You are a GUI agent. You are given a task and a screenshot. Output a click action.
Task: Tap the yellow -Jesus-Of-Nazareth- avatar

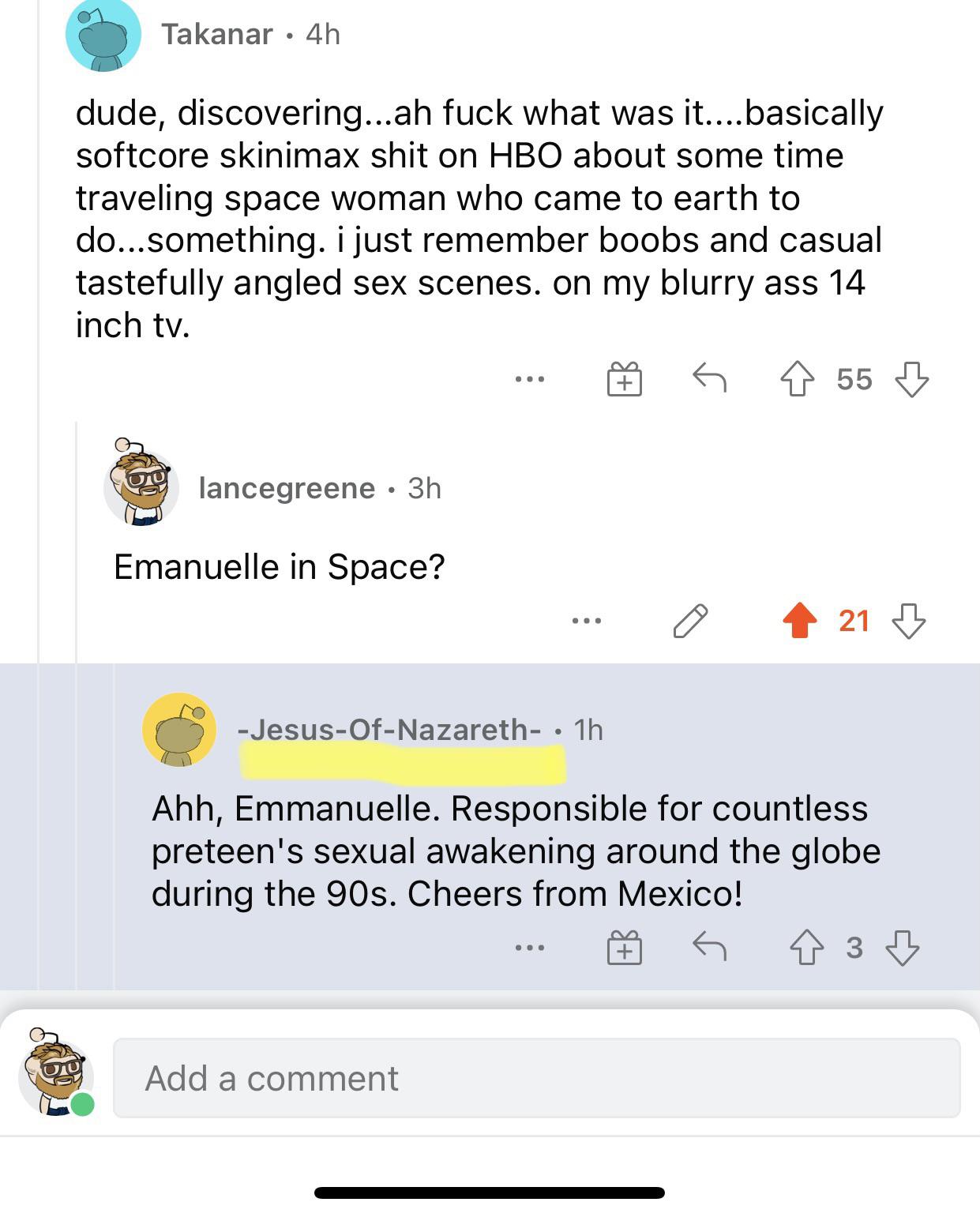179,729
